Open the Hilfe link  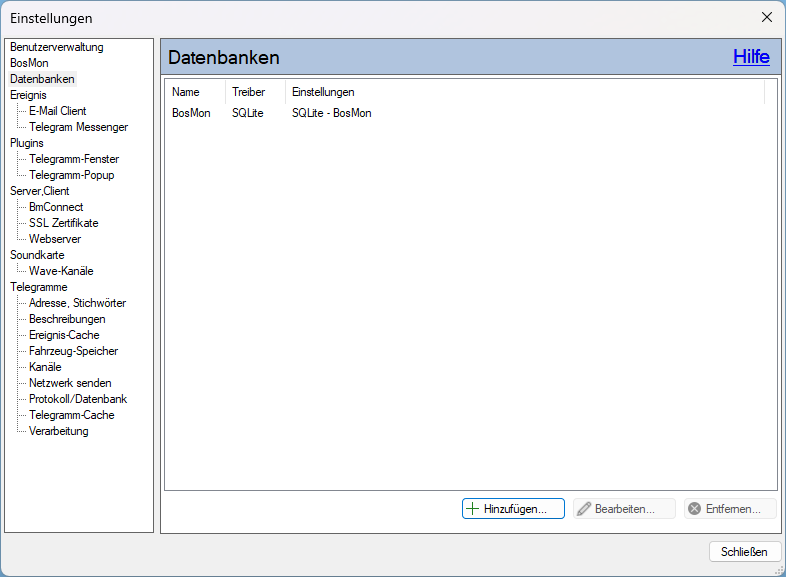tap(751, 57)
